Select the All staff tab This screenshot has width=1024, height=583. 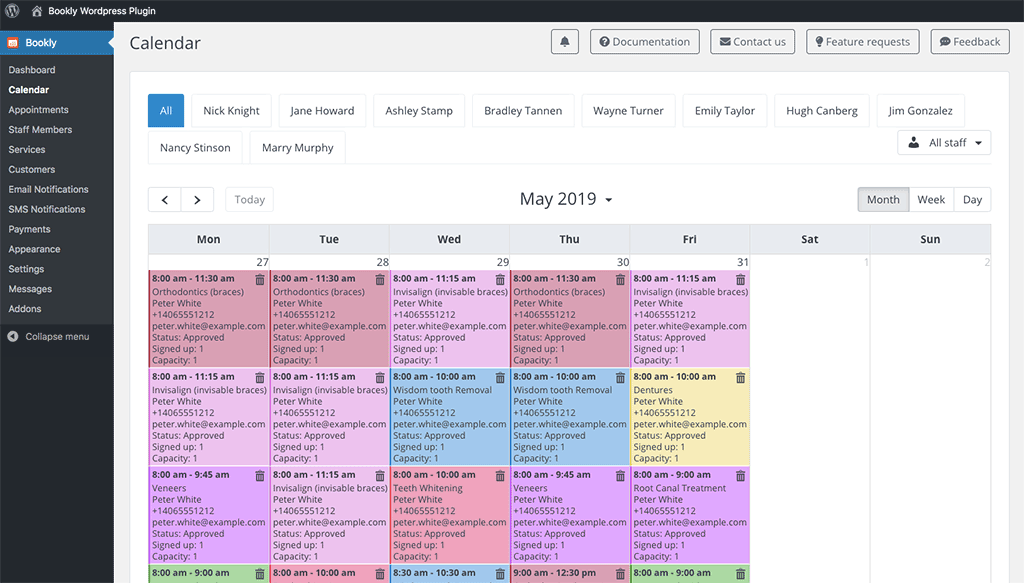166,110
